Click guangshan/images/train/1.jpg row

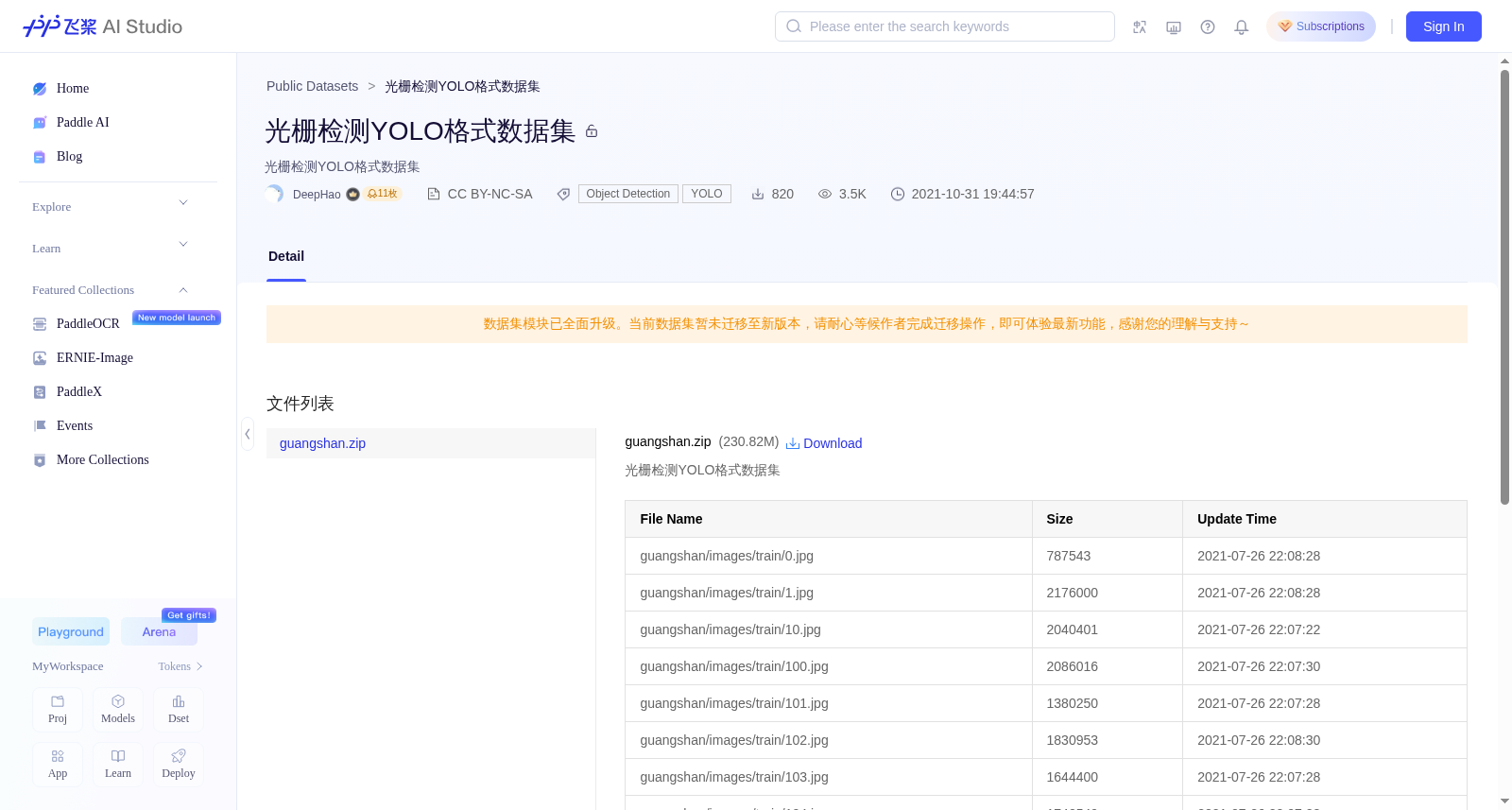(x=1046, y=593)
